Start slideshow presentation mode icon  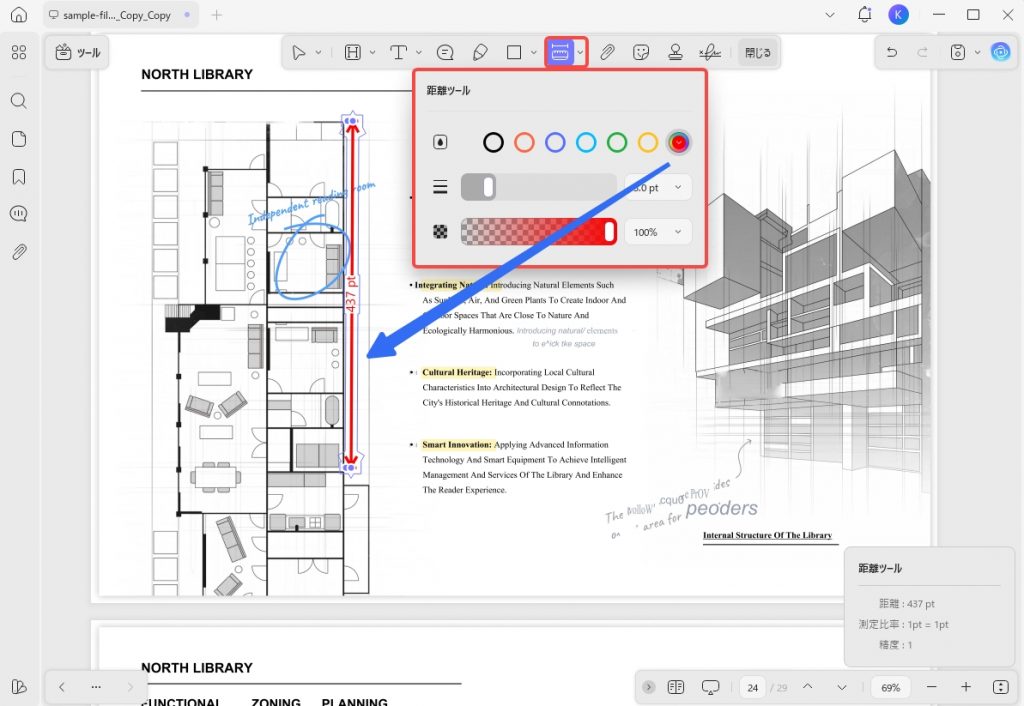(x=711, y=687)
